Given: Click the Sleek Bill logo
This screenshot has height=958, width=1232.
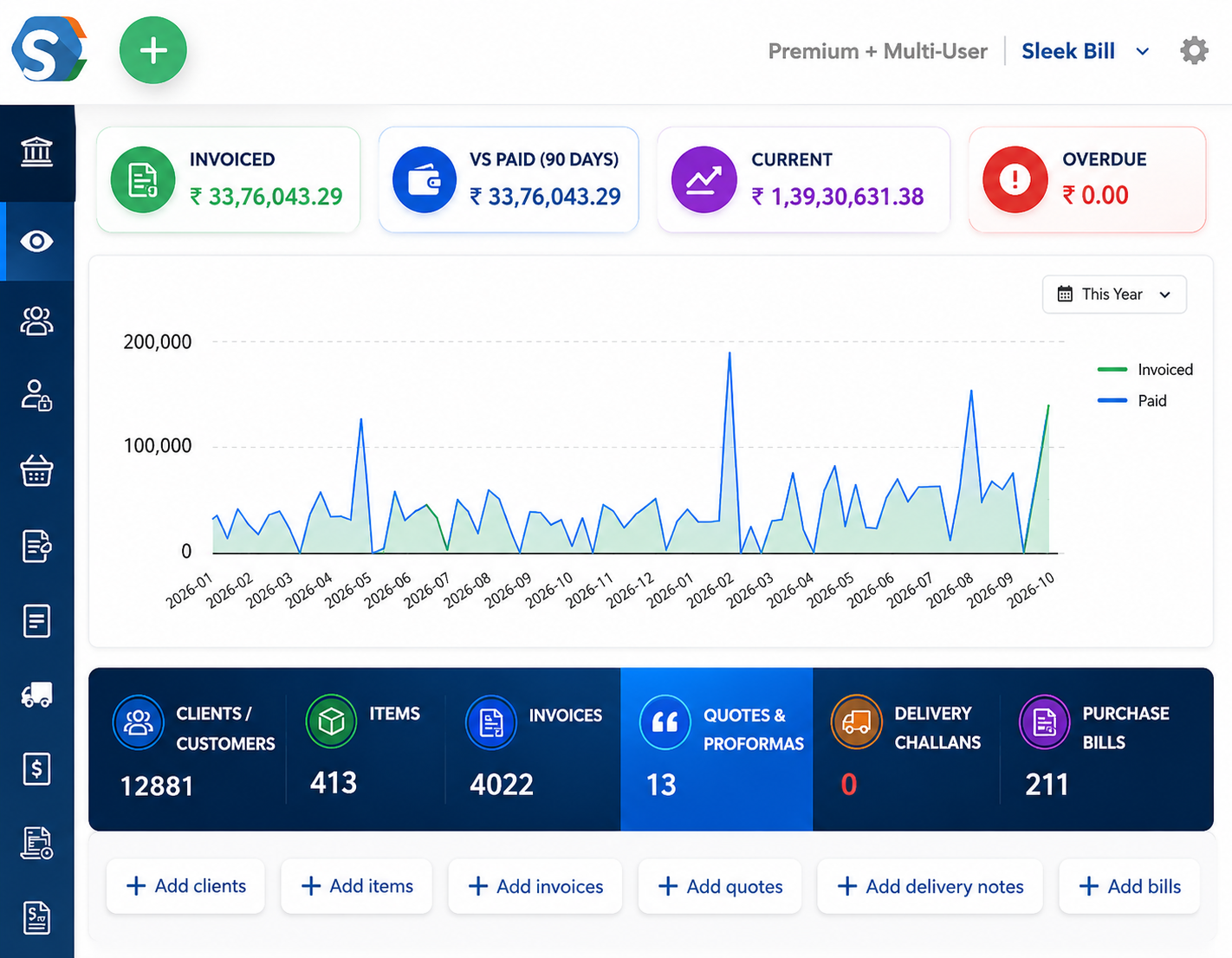Looking at the screenshot, I should [x=49, y=49].
